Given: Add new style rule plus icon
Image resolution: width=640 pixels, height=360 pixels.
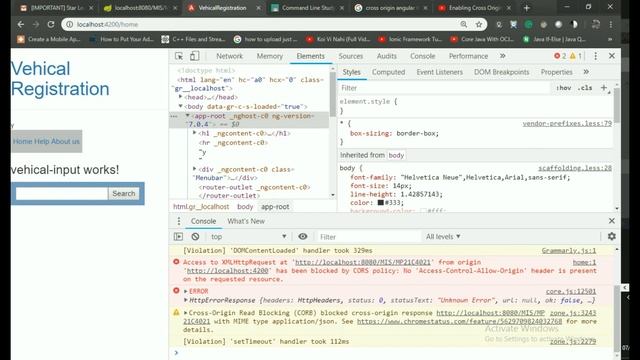Looking at the screenshot, I should point(604,87).
